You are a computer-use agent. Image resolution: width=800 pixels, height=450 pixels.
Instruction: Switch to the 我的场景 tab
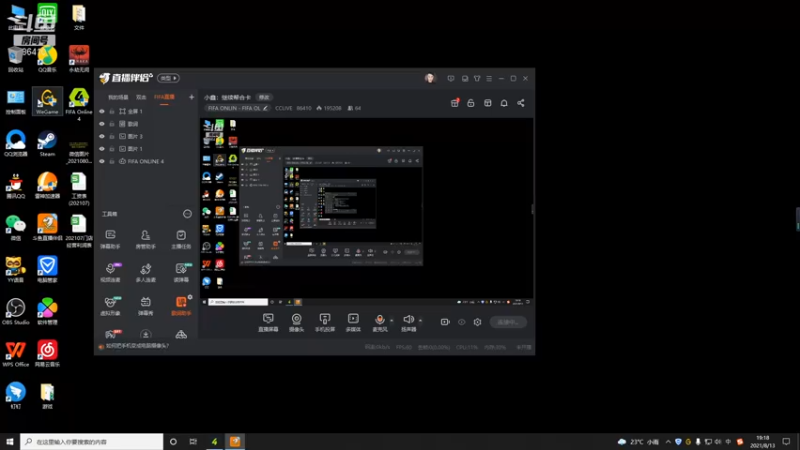pos(118,97)
